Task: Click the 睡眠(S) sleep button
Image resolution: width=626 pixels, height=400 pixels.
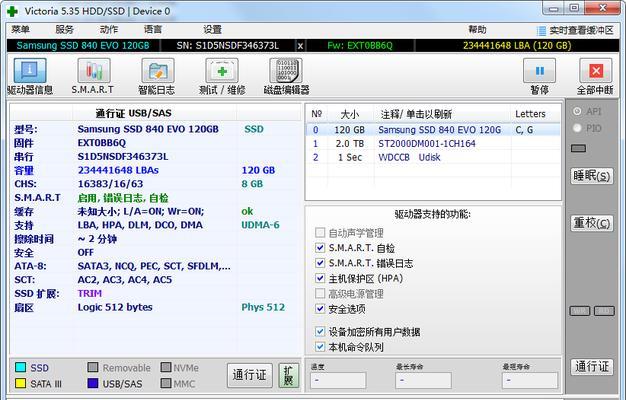Action: point(592,176)
